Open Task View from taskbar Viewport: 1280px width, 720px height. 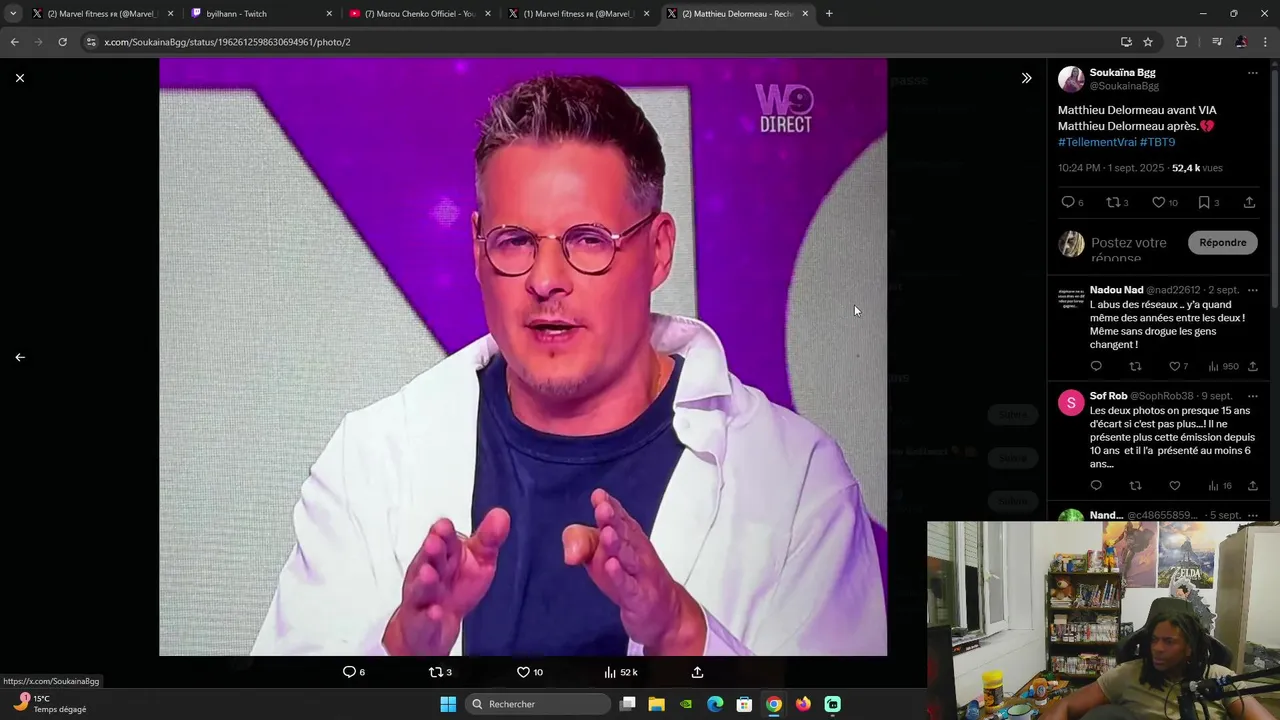point(628,704)
